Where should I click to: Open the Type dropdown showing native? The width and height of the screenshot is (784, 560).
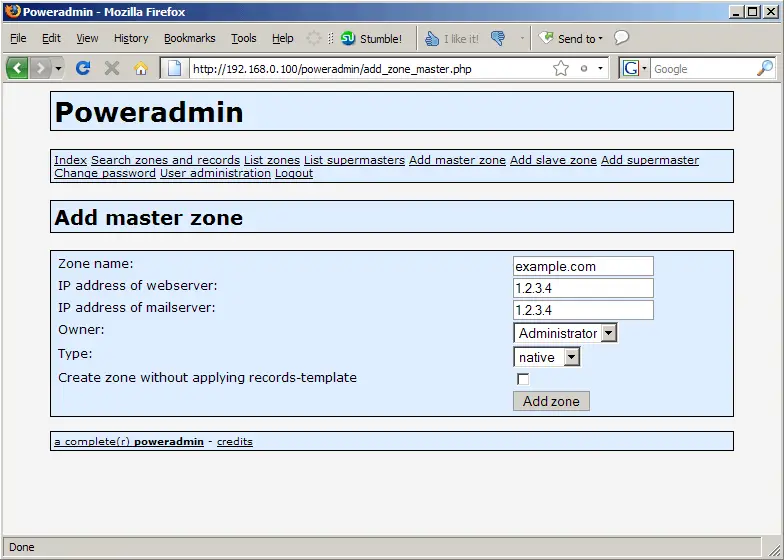click(x=547, y=357)
